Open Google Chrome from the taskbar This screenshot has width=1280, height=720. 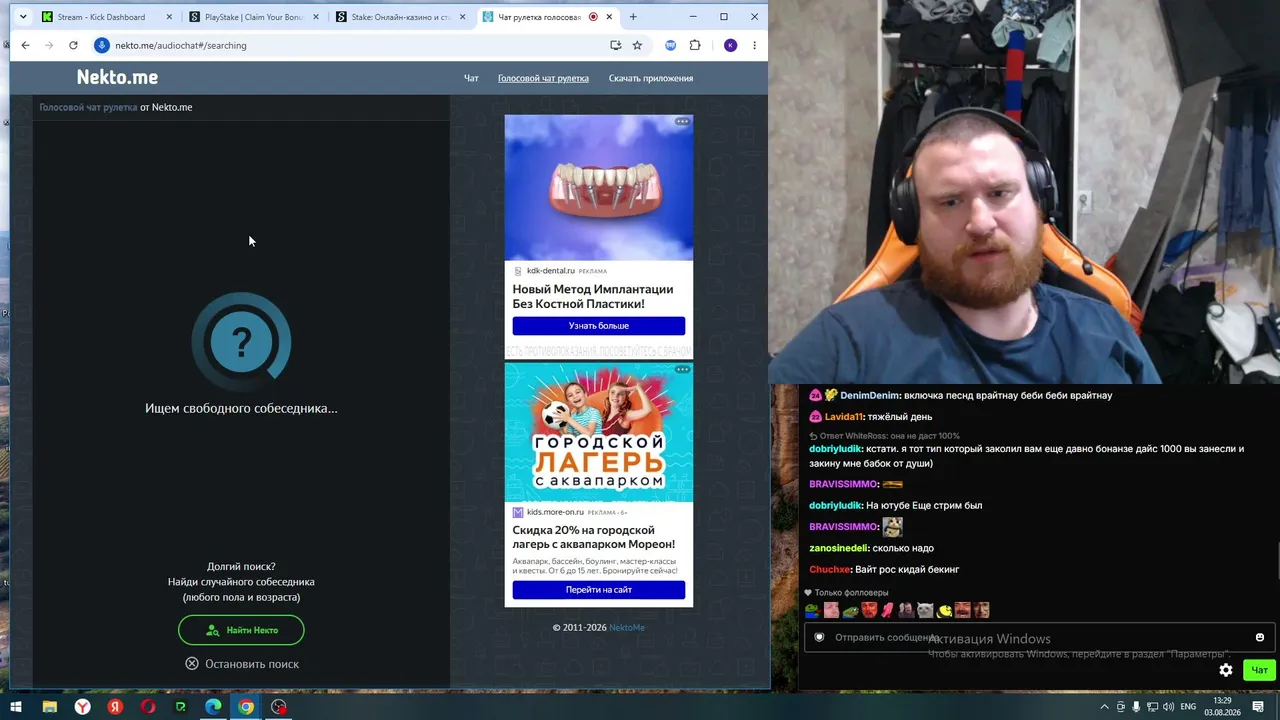tap(246, 707)
